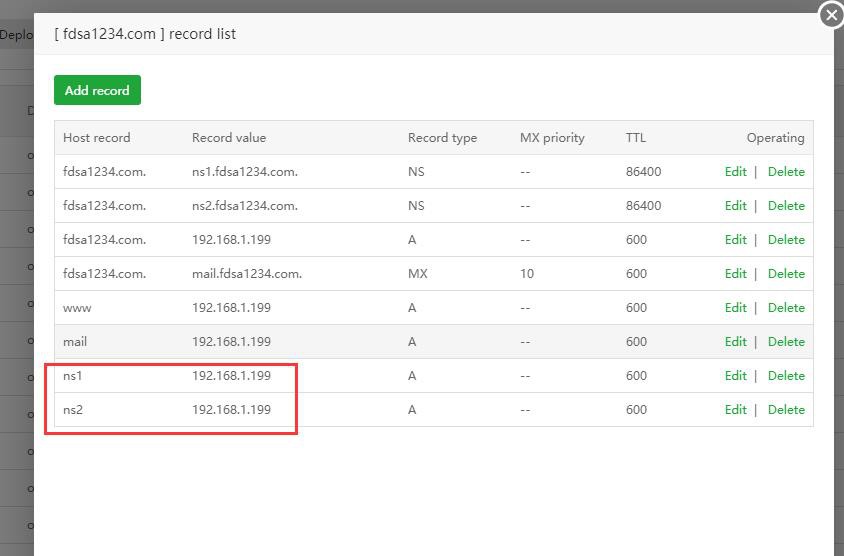Edit the www host record

[x=736, y=308]
